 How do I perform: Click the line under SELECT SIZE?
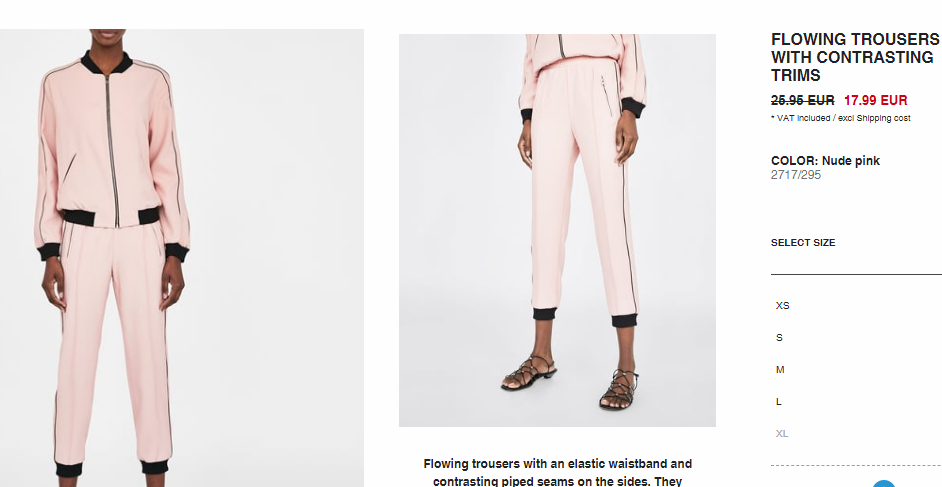[856, 274]
